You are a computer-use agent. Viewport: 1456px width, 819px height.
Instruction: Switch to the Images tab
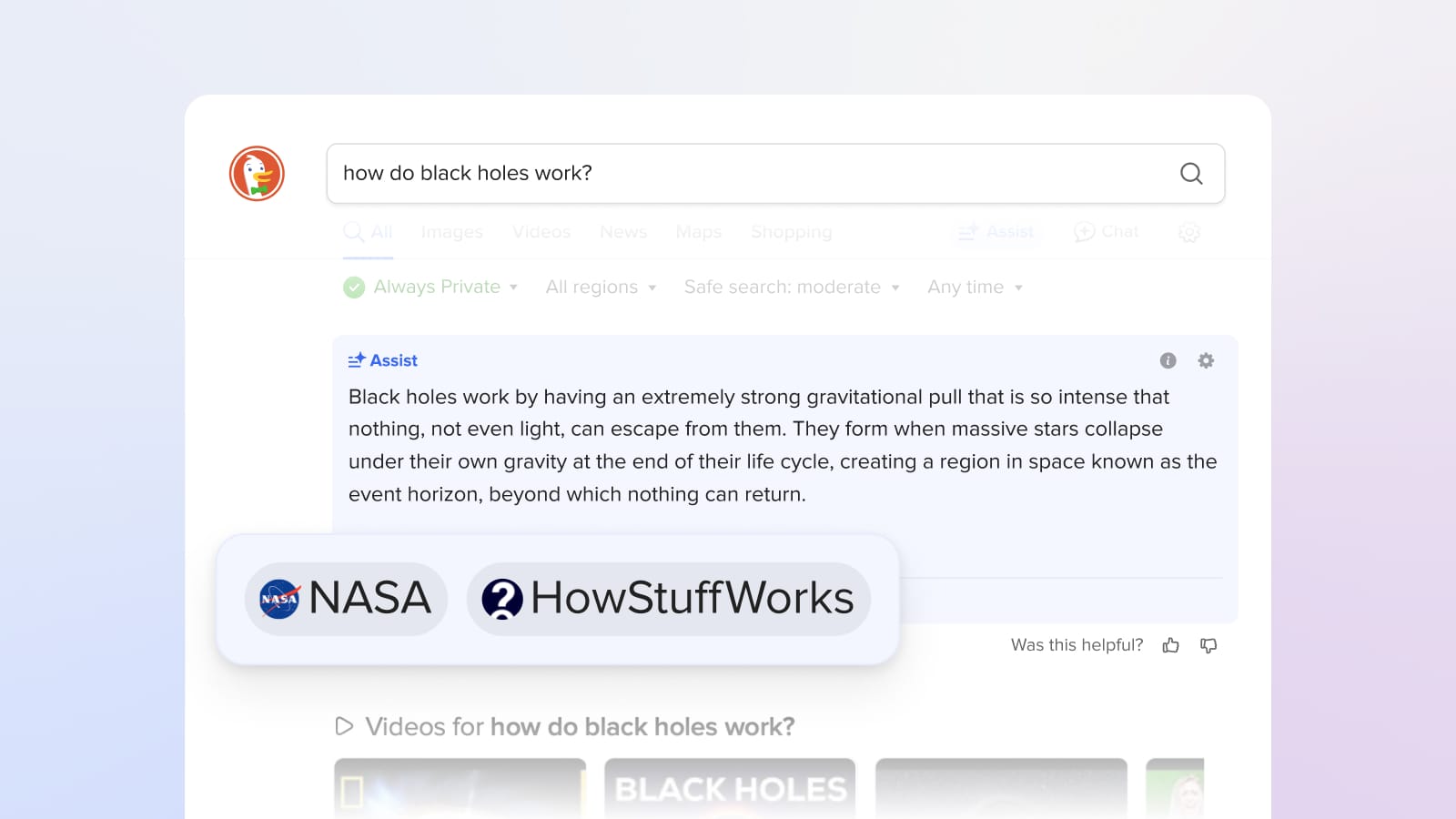pos(451,232)
